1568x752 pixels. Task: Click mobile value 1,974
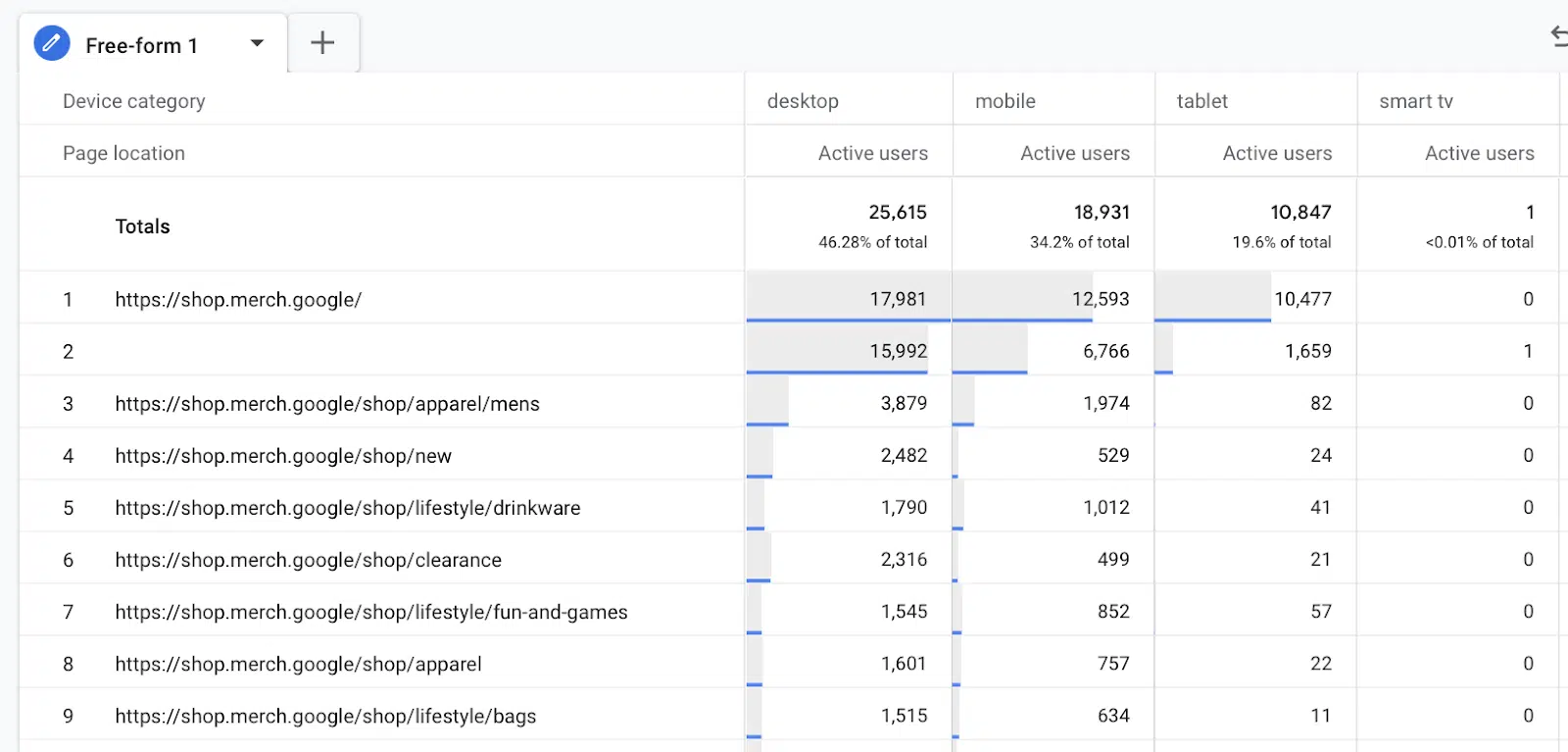pyautogui.click(x=1106, y=403)
